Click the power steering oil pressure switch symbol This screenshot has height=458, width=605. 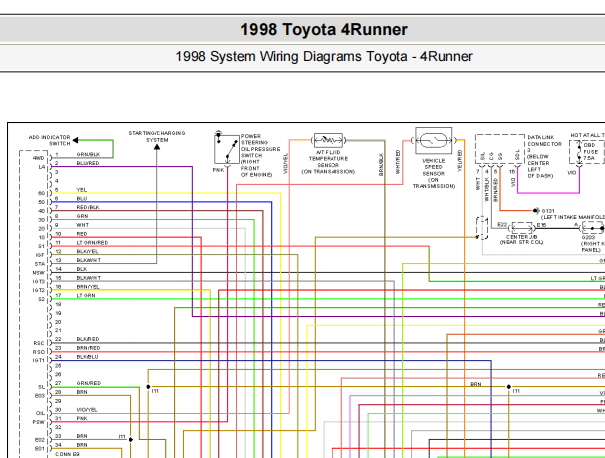[x=227, y=149]
